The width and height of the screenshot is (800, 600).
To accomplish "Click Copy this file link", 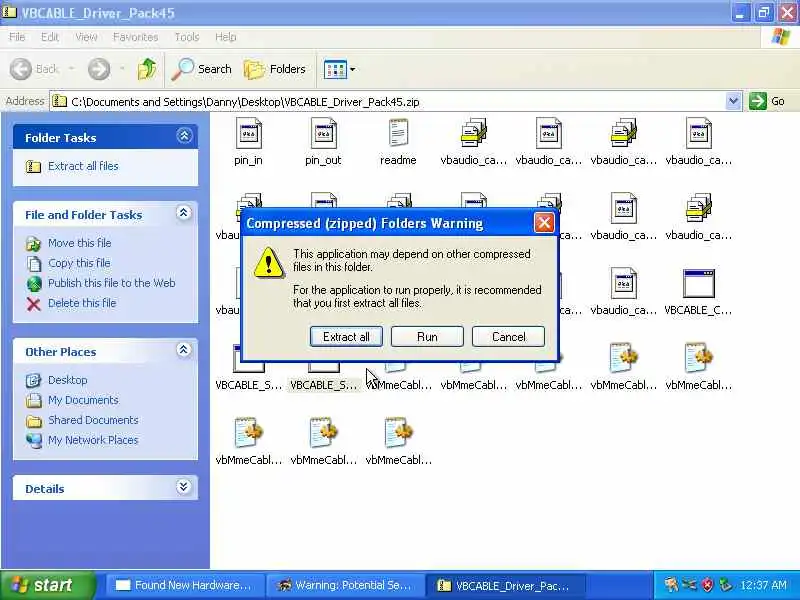I will click(x=79, y=263).
